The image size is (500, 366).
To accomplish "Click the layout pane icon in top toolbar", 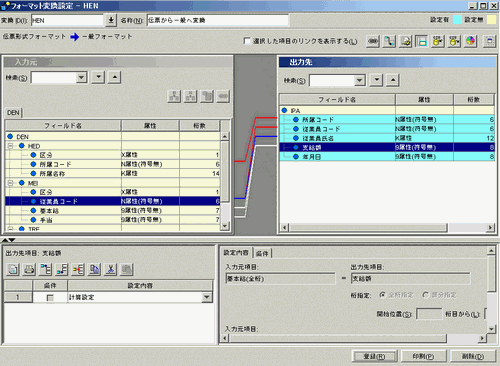I will click(422, 41).
